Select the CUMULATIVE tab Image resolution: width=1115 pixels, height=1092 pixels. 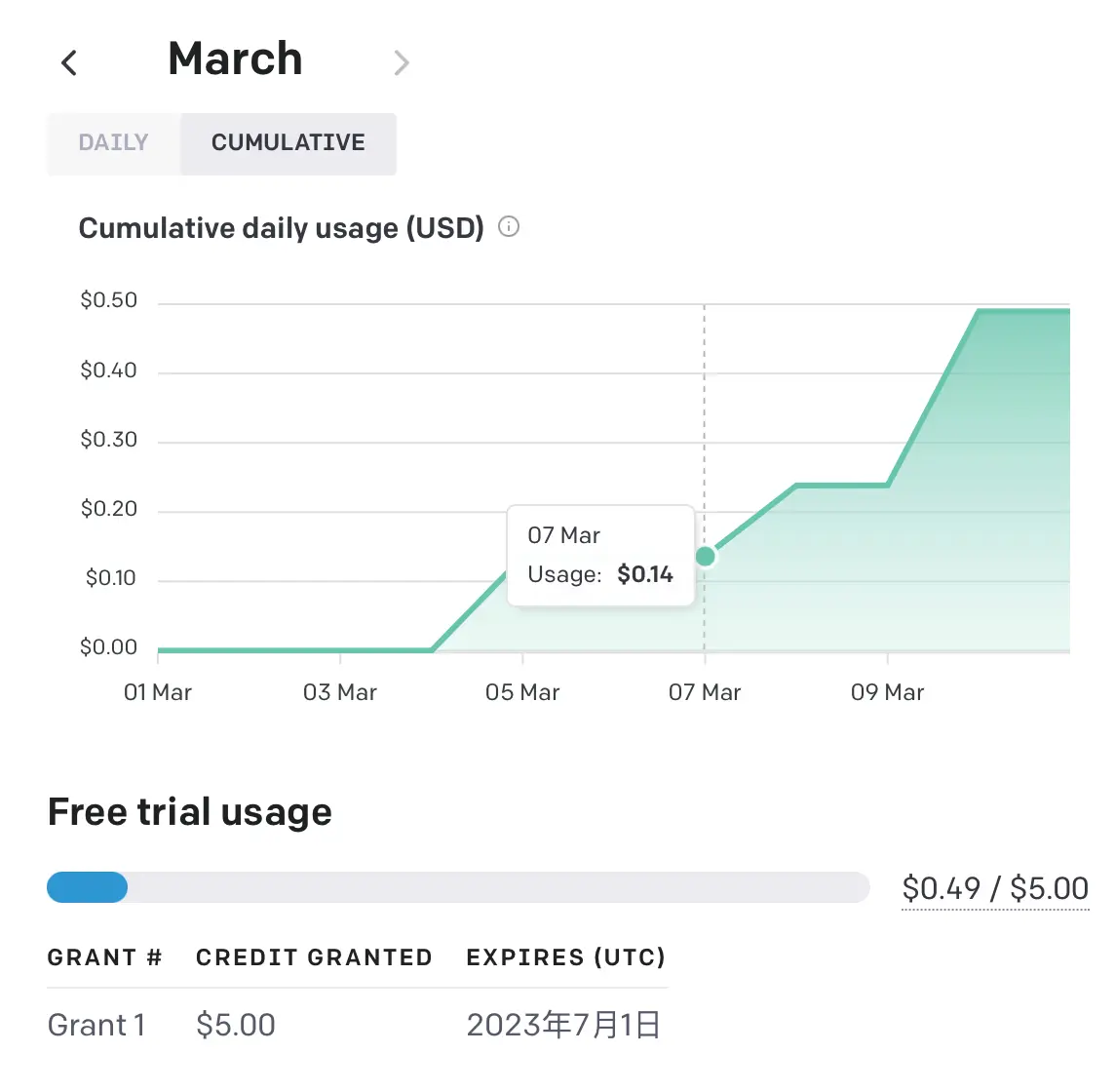coord(288,143)
